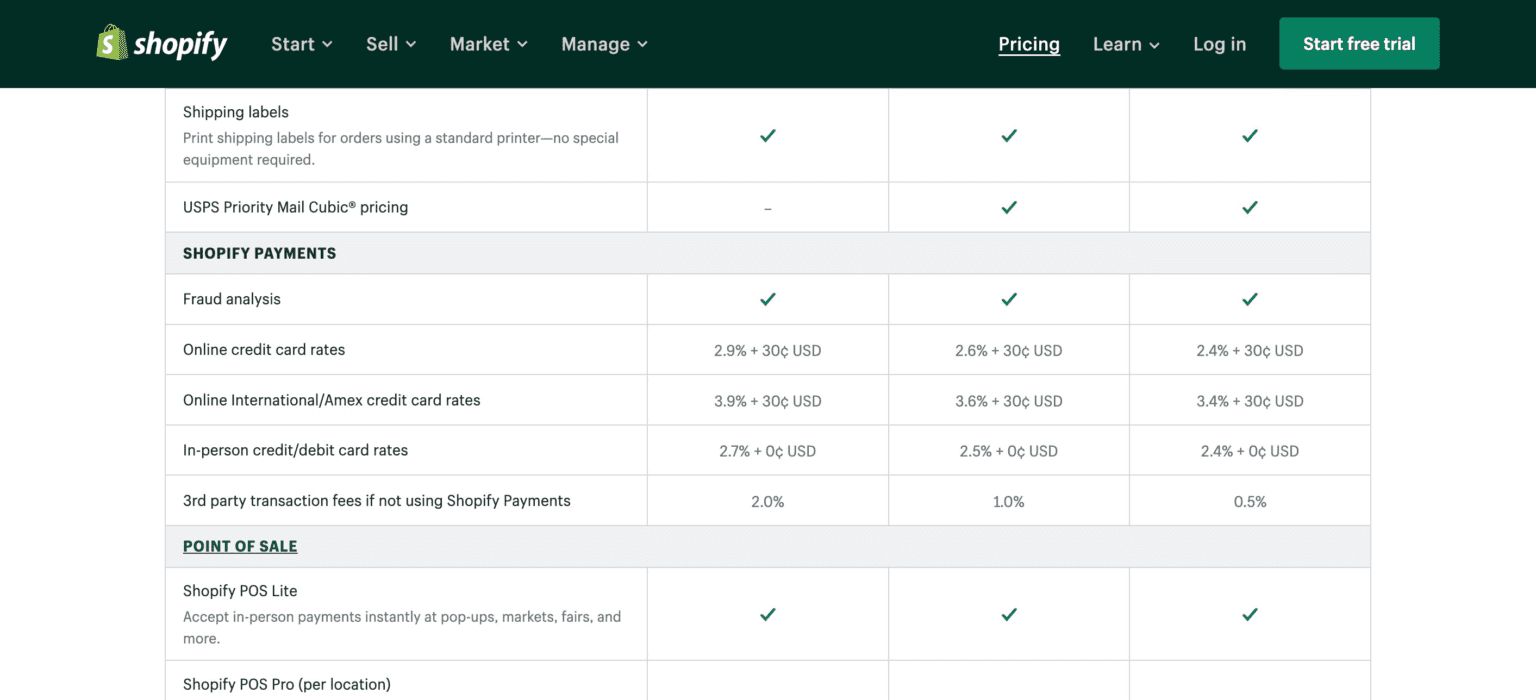Expand the Start navigation dropdown
Image resolution: width=1536 pixels, height=700 pixels.
[x=301, y=44]
